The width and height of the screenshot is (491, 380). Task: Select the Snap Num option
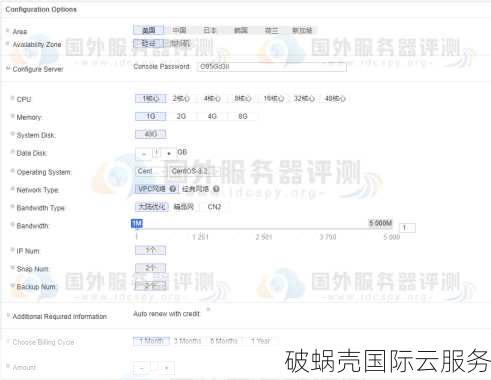(151, 268)
